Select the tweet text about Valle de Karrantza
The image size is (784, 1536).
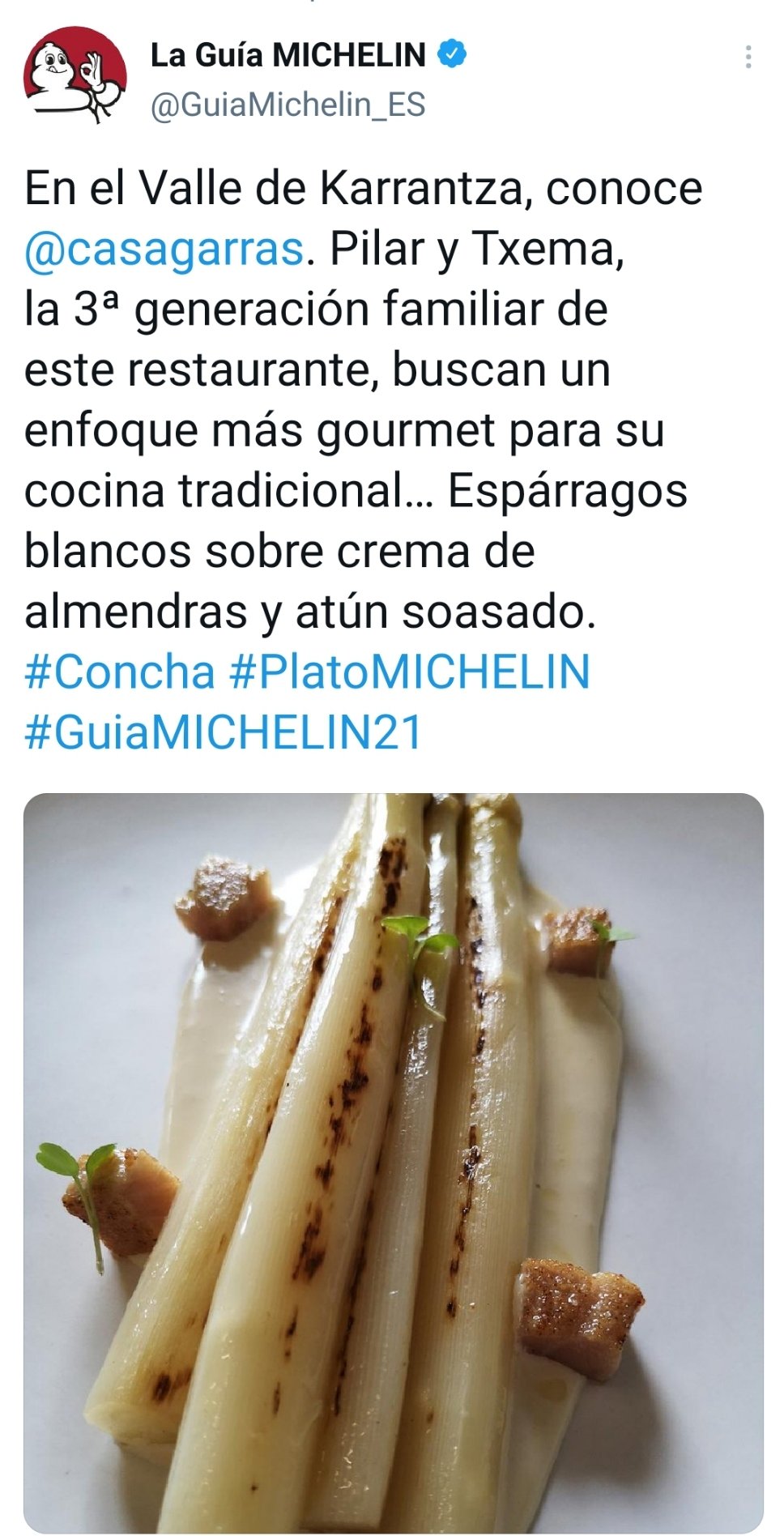363,460
